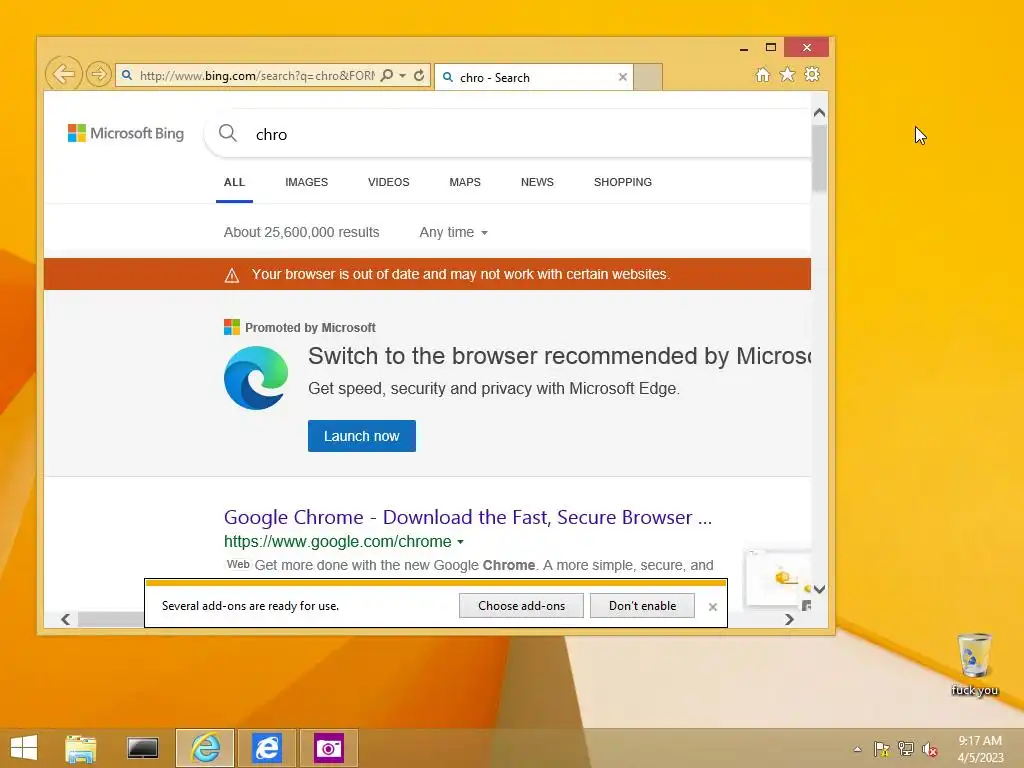Click the vertical scrollbar down arrow
The image size is (1024, 768).
(819, 589)
